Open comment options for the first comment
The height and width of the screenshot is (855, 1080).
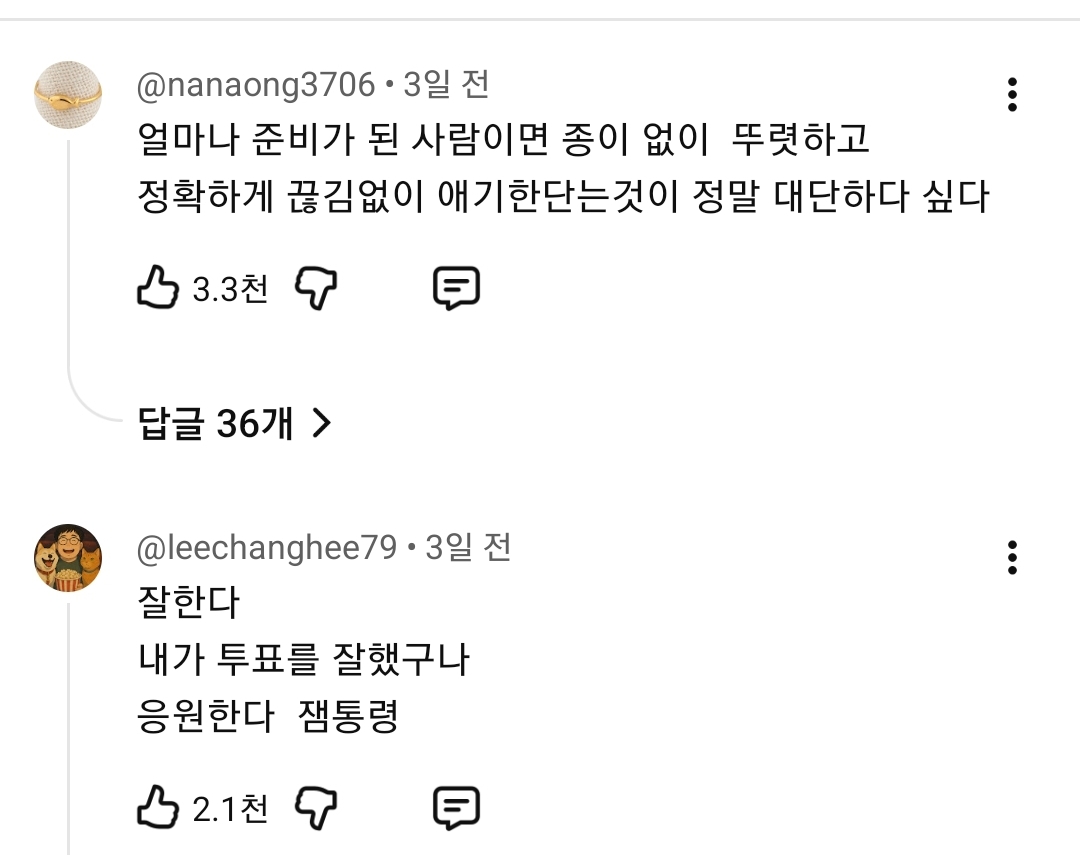1014,95
